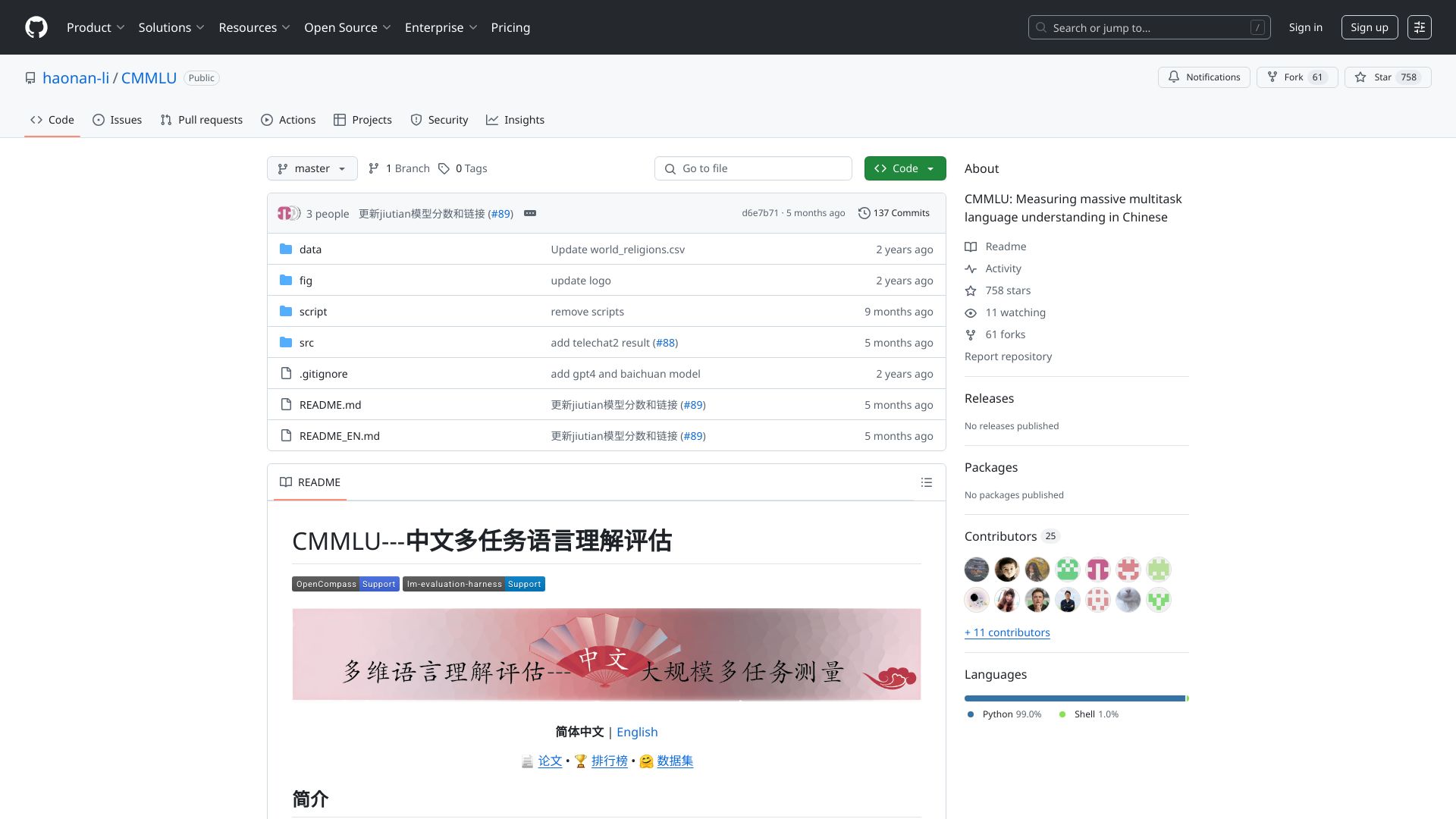
Task: Click the pink pi-shaped contributor avatar
Action: (x=1098, y=570)
